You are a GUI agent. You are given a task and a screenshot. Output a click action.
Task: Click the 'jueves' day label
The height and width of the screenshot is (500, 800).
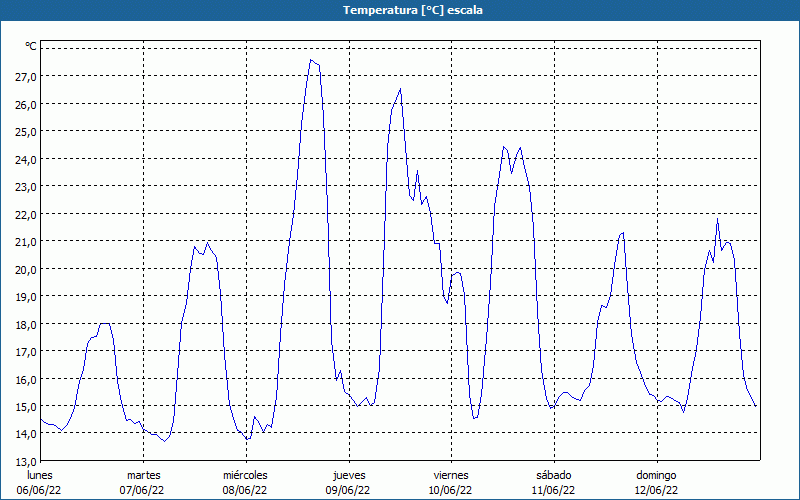[349, 476]
